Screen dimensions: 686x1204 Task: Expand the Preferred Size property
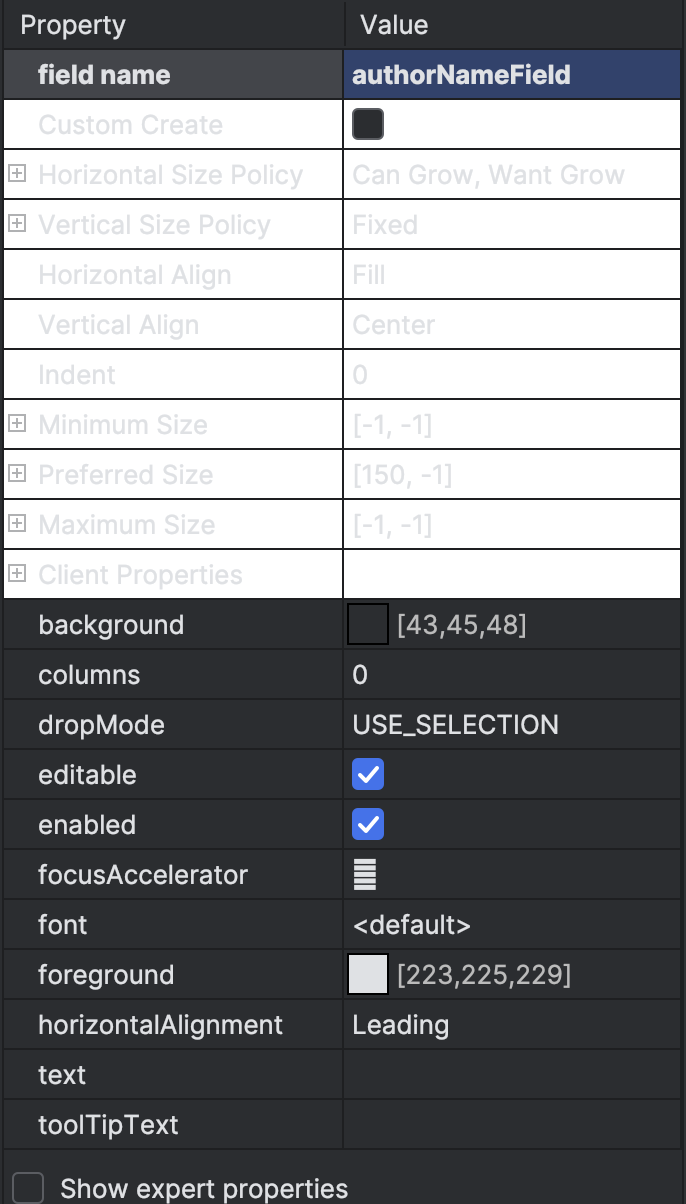click(x=16, y=474)
